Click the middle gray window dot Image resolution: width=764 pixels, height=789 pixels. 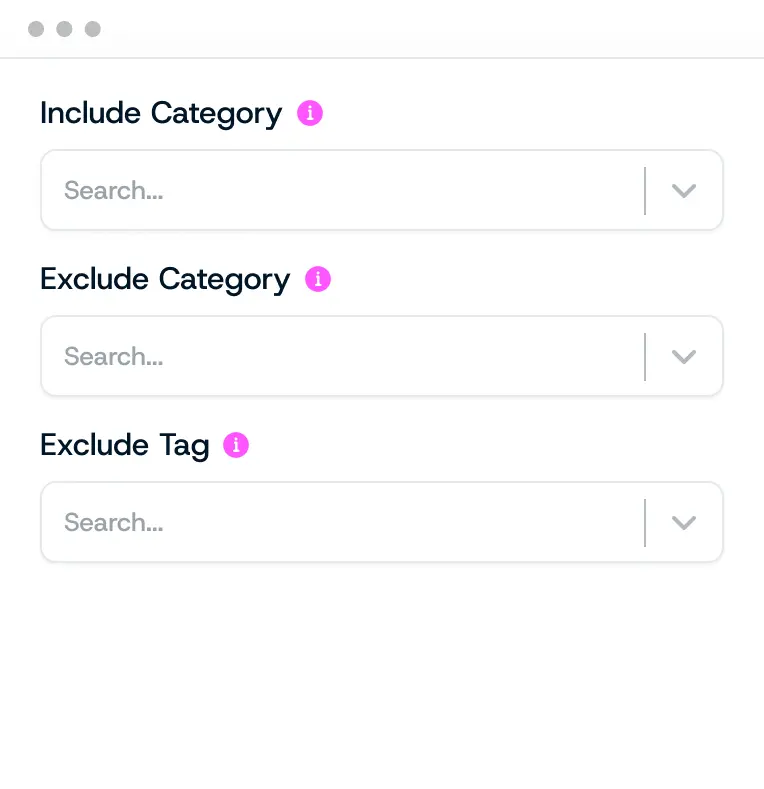(64, 29)
